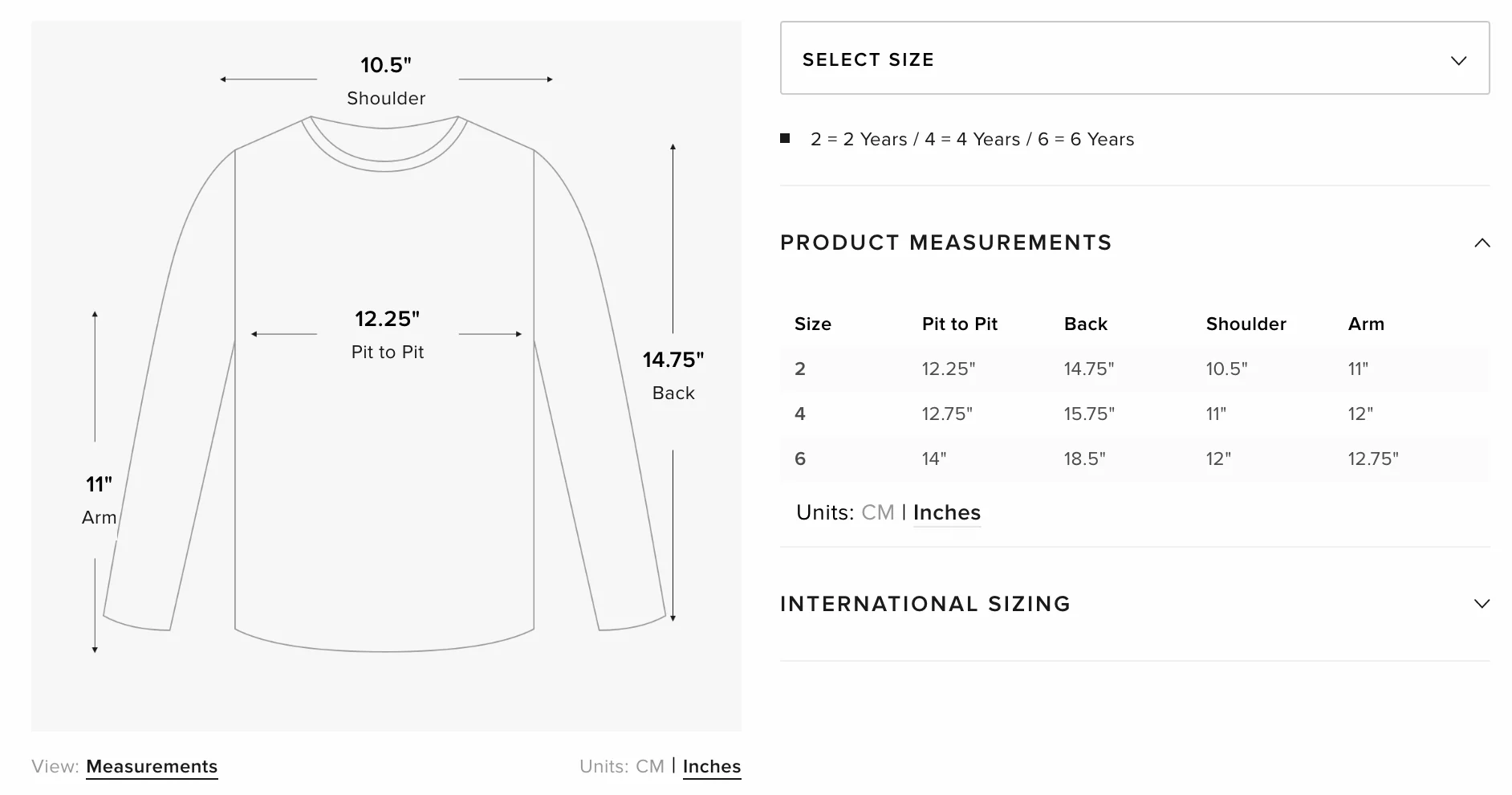1512x795 pixels.
Task: Open the Select Size dropdown
Action: 1135,58
